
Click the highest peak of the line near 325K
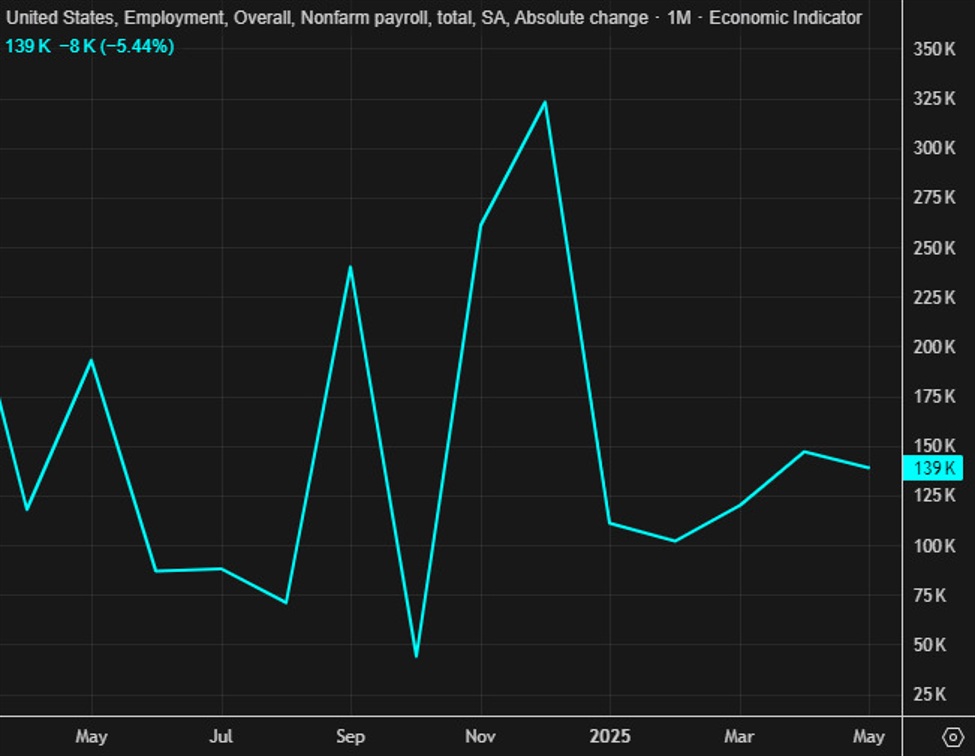coord(545,102)
